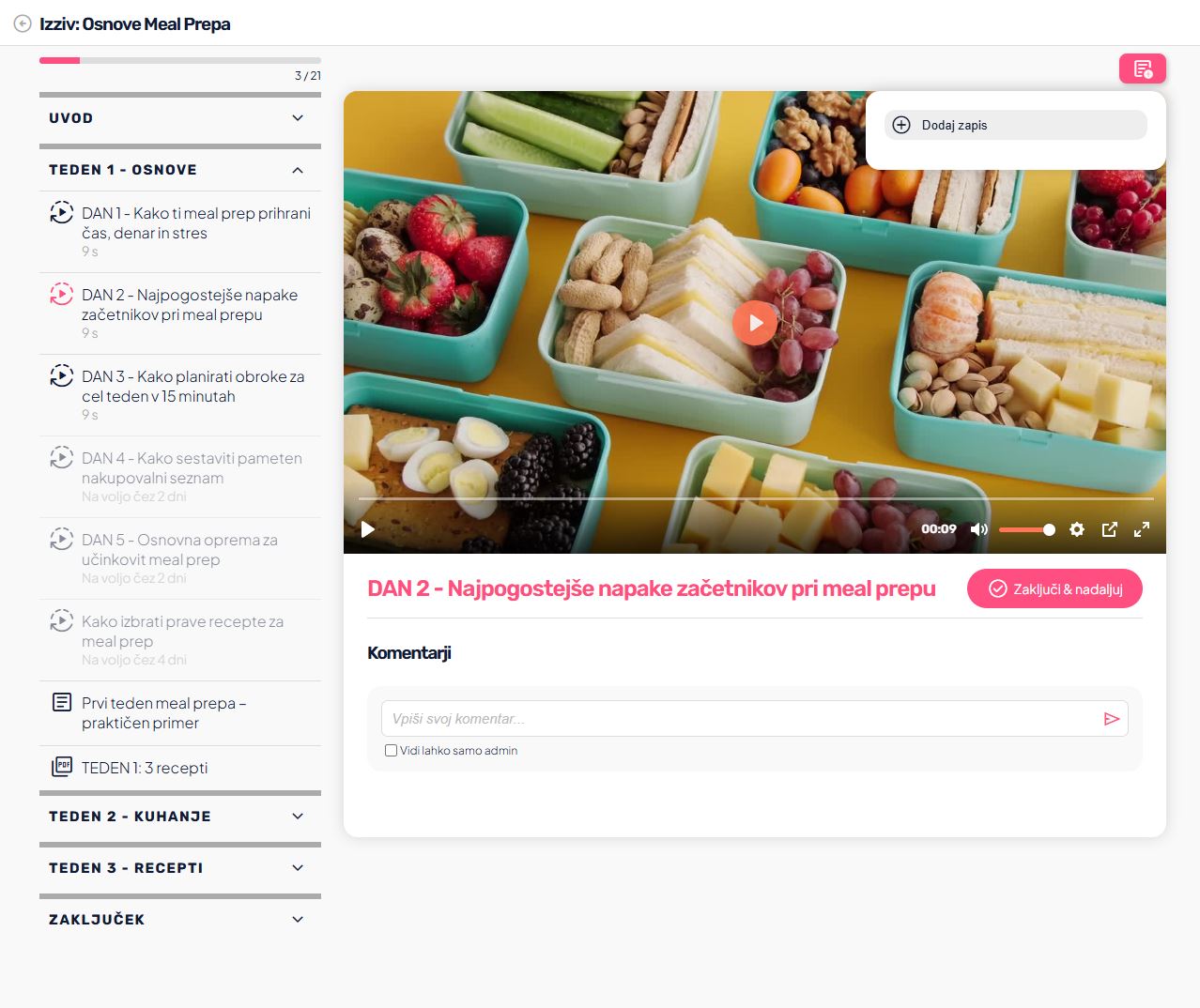Switch the video to fullscreen mode
This screenshot has height=1008, width=1200.
1142,529
